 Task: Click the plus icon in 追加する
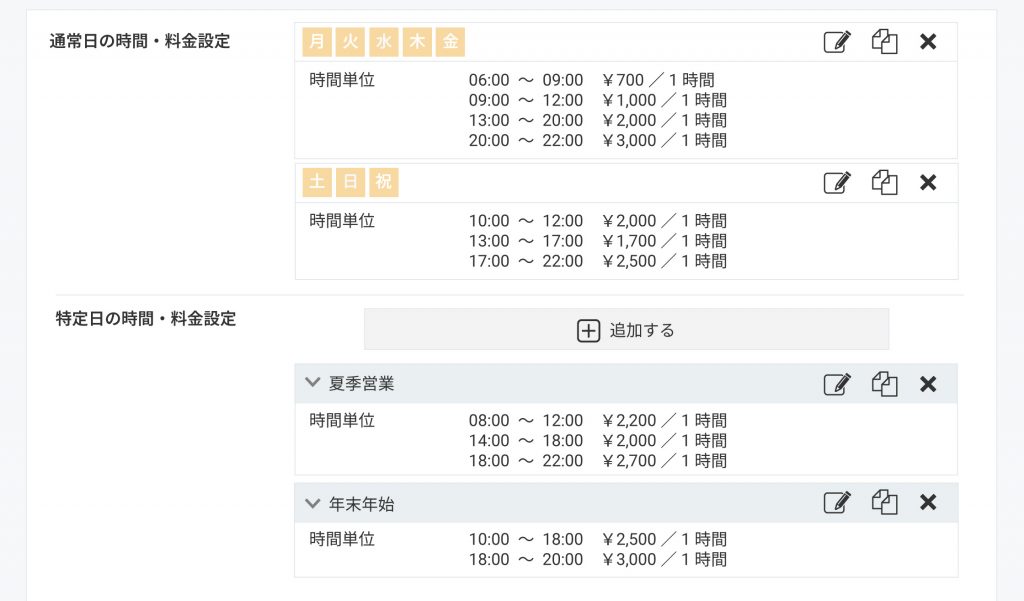[x=589, y=330]
